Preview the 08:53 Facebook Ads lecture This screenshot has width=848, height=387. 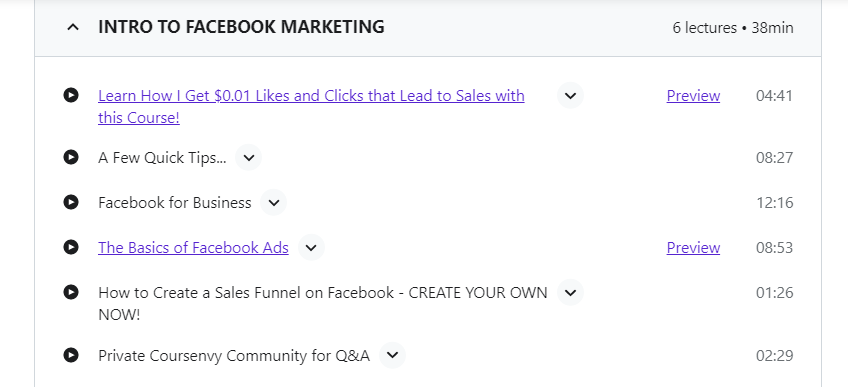click(693, 248)
